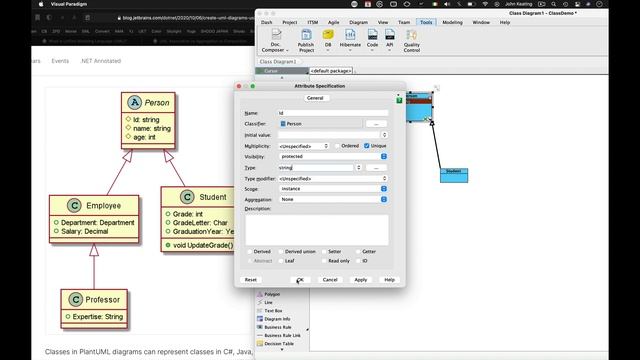Click the OK button
640x360 pixels.
click(300, 280)
